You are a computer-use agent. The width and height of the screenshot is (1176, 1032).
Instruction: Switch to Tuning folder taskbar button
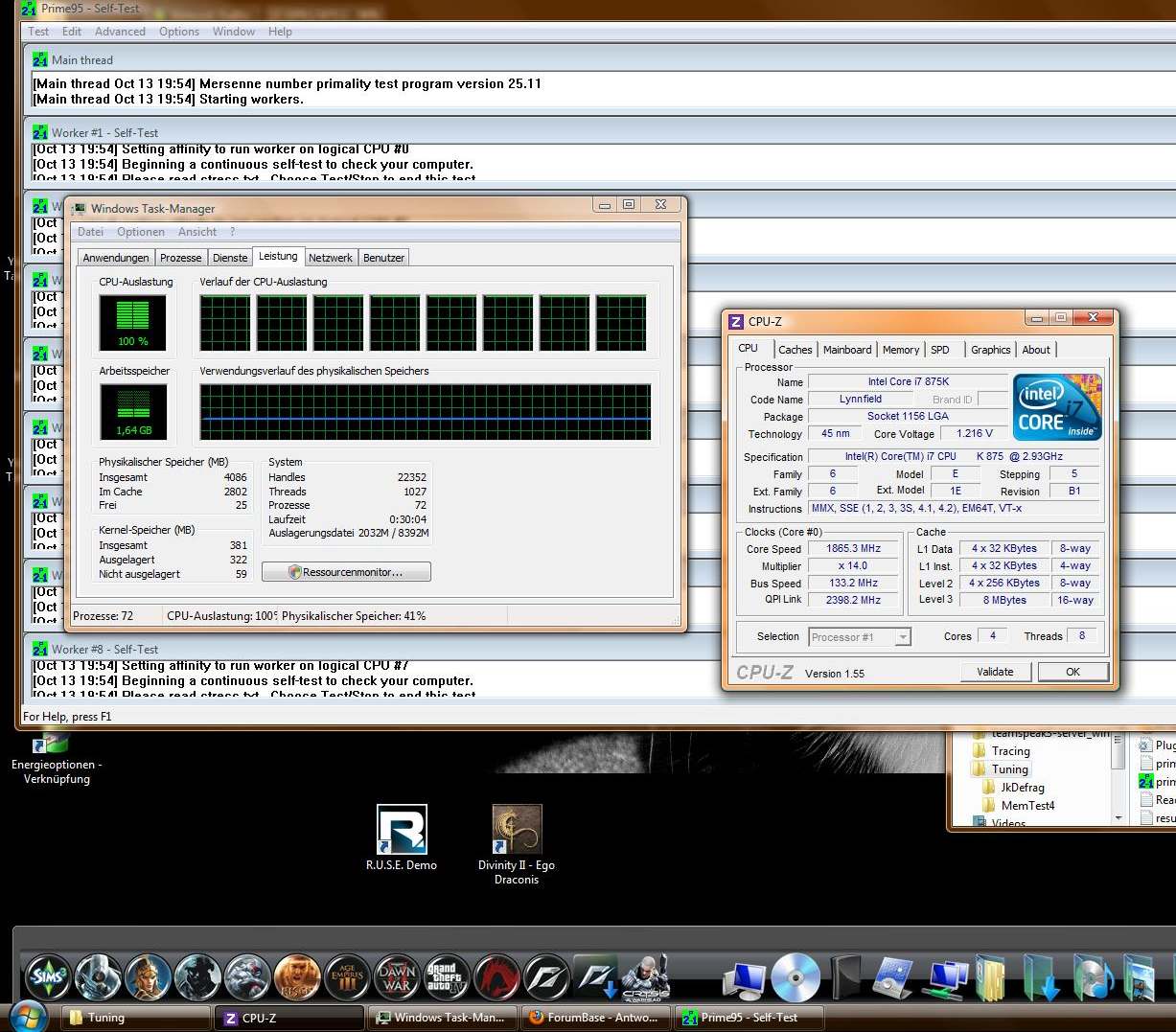(x=136, y=1018)
